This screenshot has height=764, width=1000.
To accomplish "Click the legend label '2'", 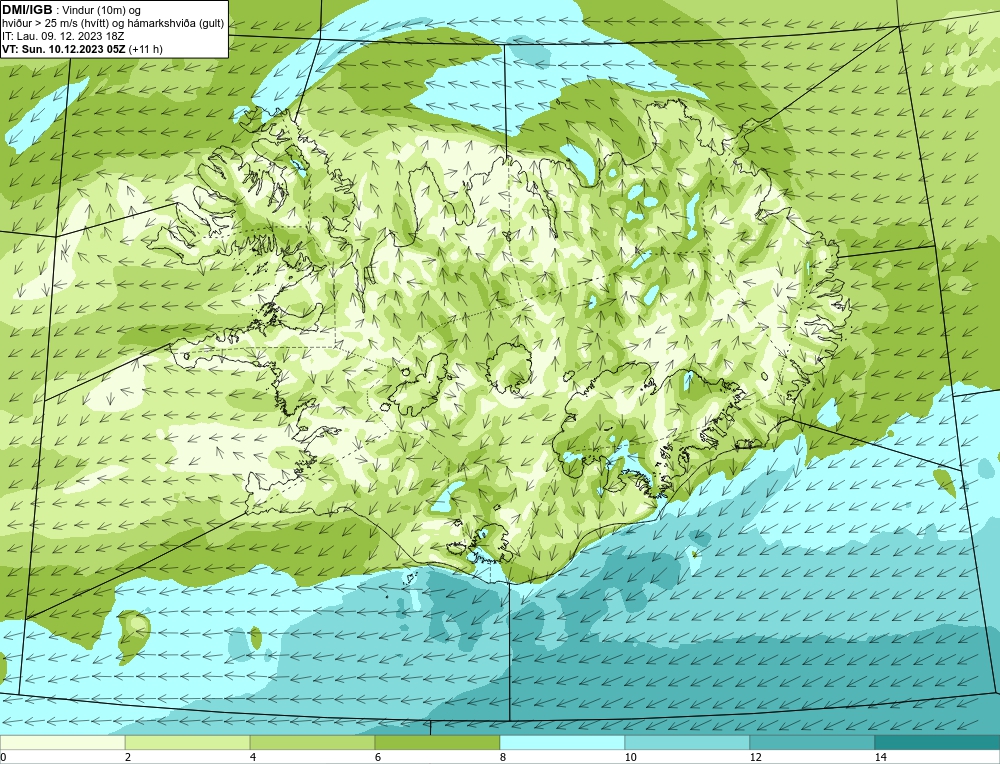I will click(x=128, y=757).
